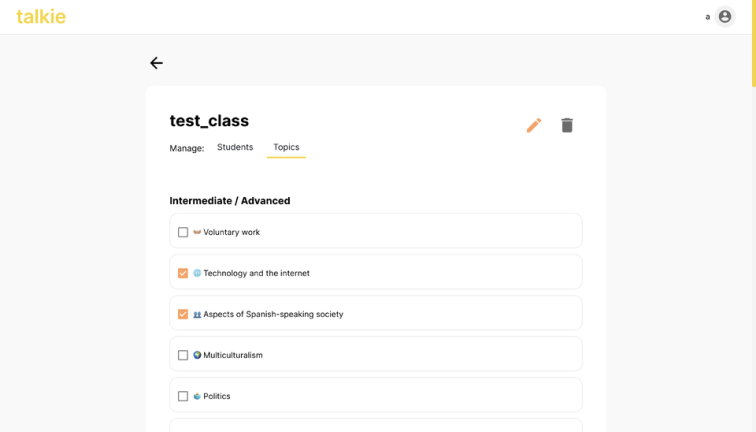This screenshot has height=432, width=756.
Task: Click the Technology and the internet emoji icon
Action: [x=197, y=273]
